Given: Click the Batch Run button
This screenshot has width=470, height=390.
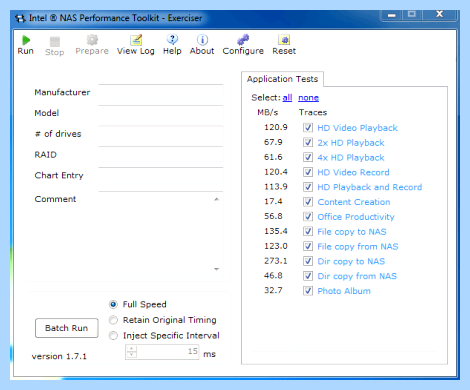Looking at the screenshot, I should 67,328.
